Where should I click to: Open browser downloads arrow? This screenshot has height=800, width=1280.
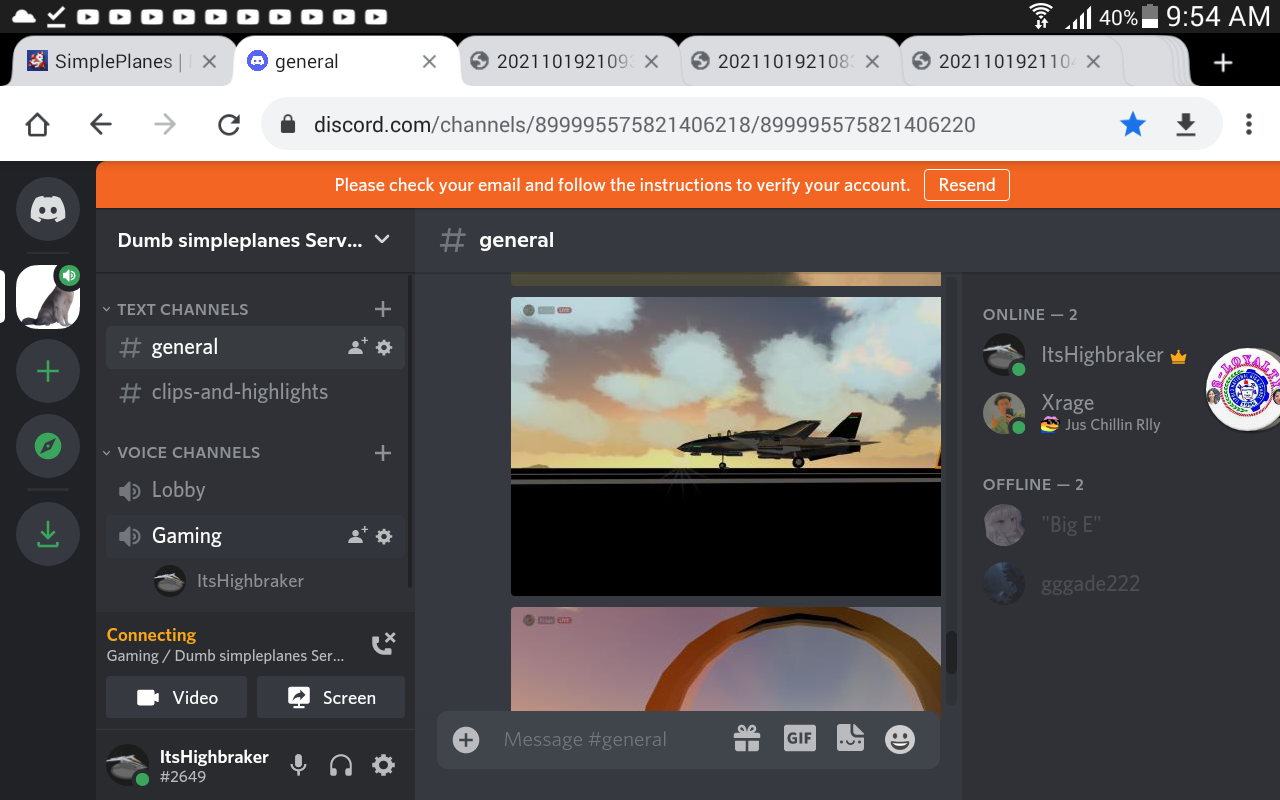tap(1186, 124)
